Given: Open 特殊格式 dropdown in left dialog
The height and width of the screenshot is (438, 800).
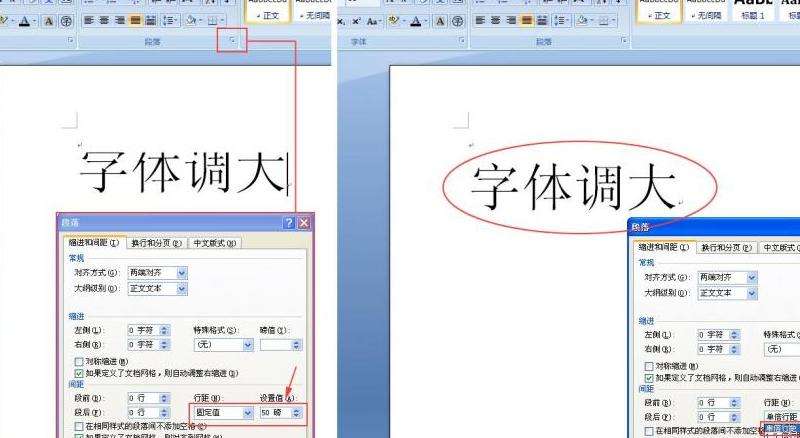Looking at the screenshot, I should tap(248, 344).
